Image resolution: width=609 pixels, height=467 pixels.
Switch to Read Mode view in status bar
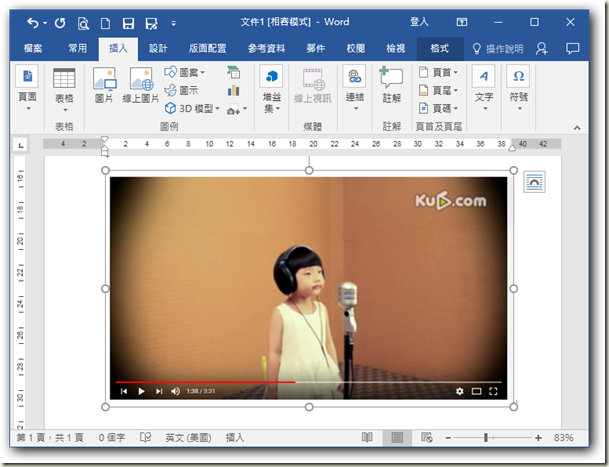pyautogui.click(x=368, y=438)
